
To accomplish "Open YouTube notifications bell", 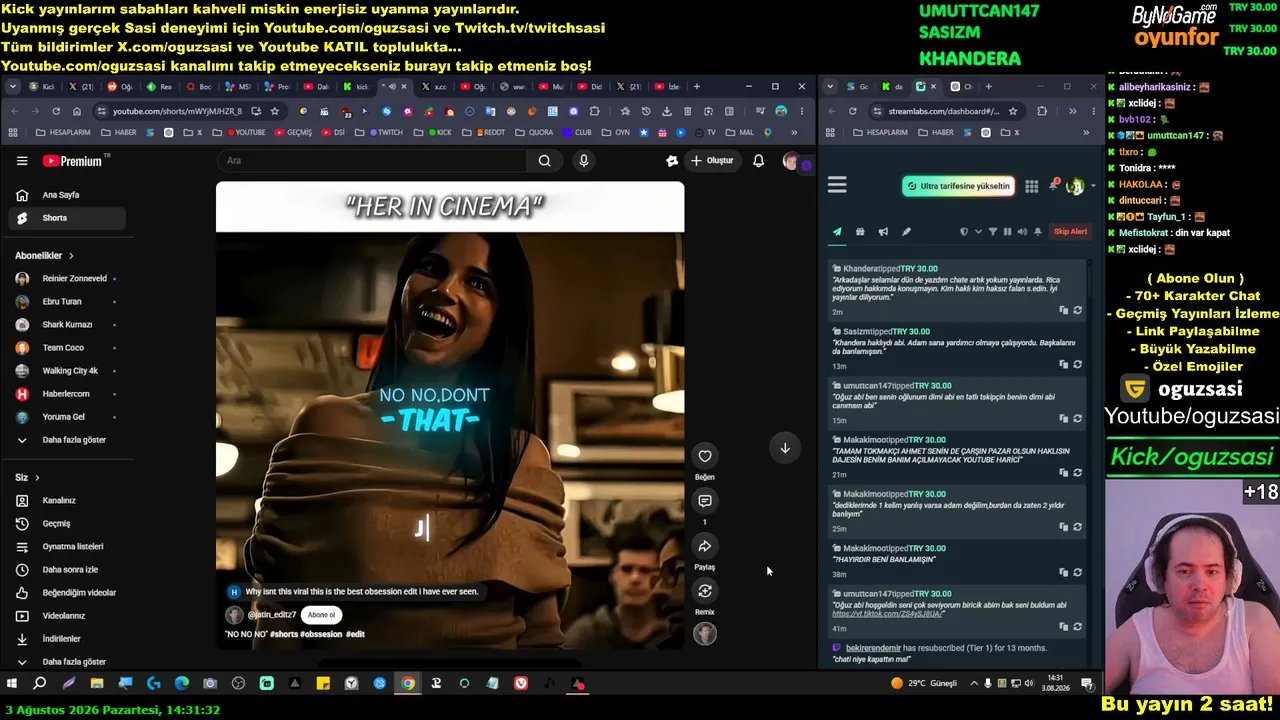I will (758, 161).
